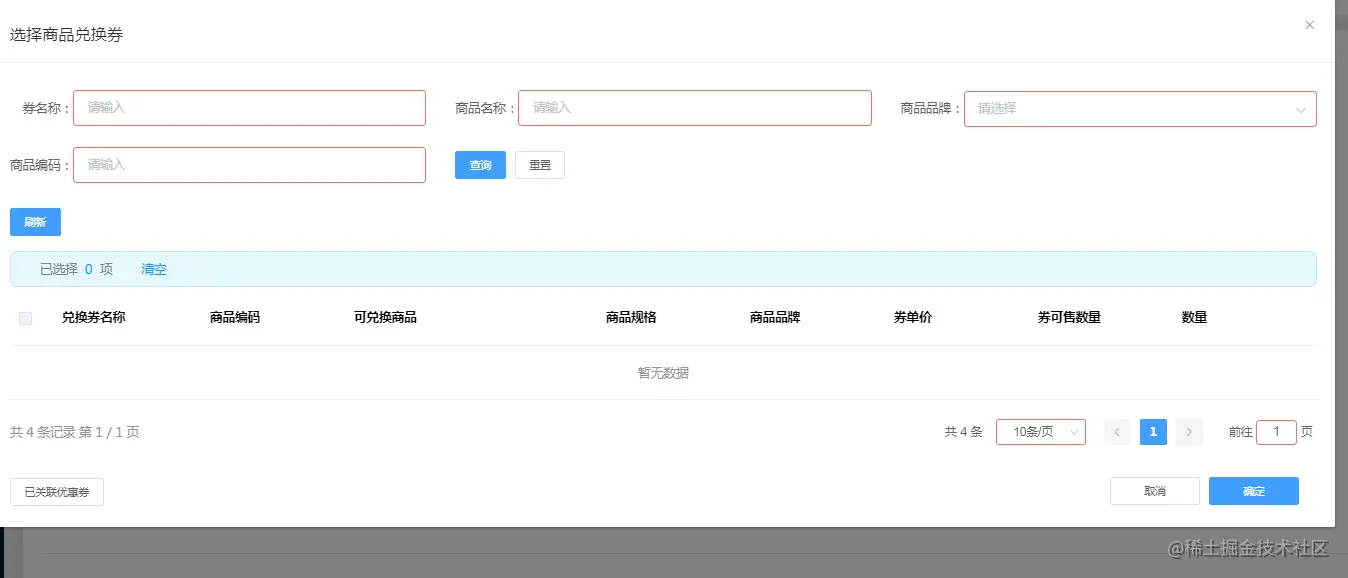Click the 确定 button

1254,491
